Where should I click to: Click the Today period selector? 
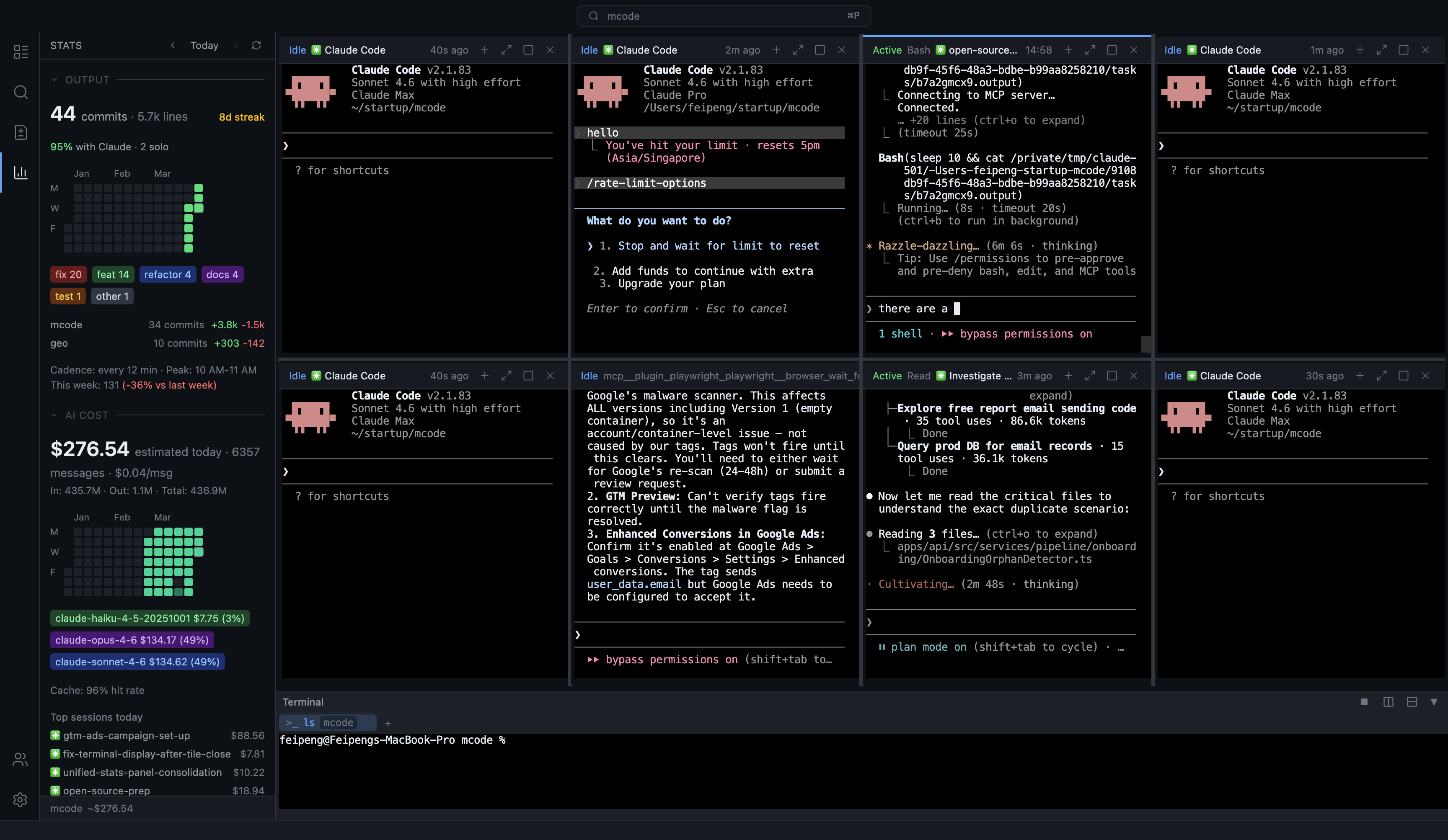204,45
